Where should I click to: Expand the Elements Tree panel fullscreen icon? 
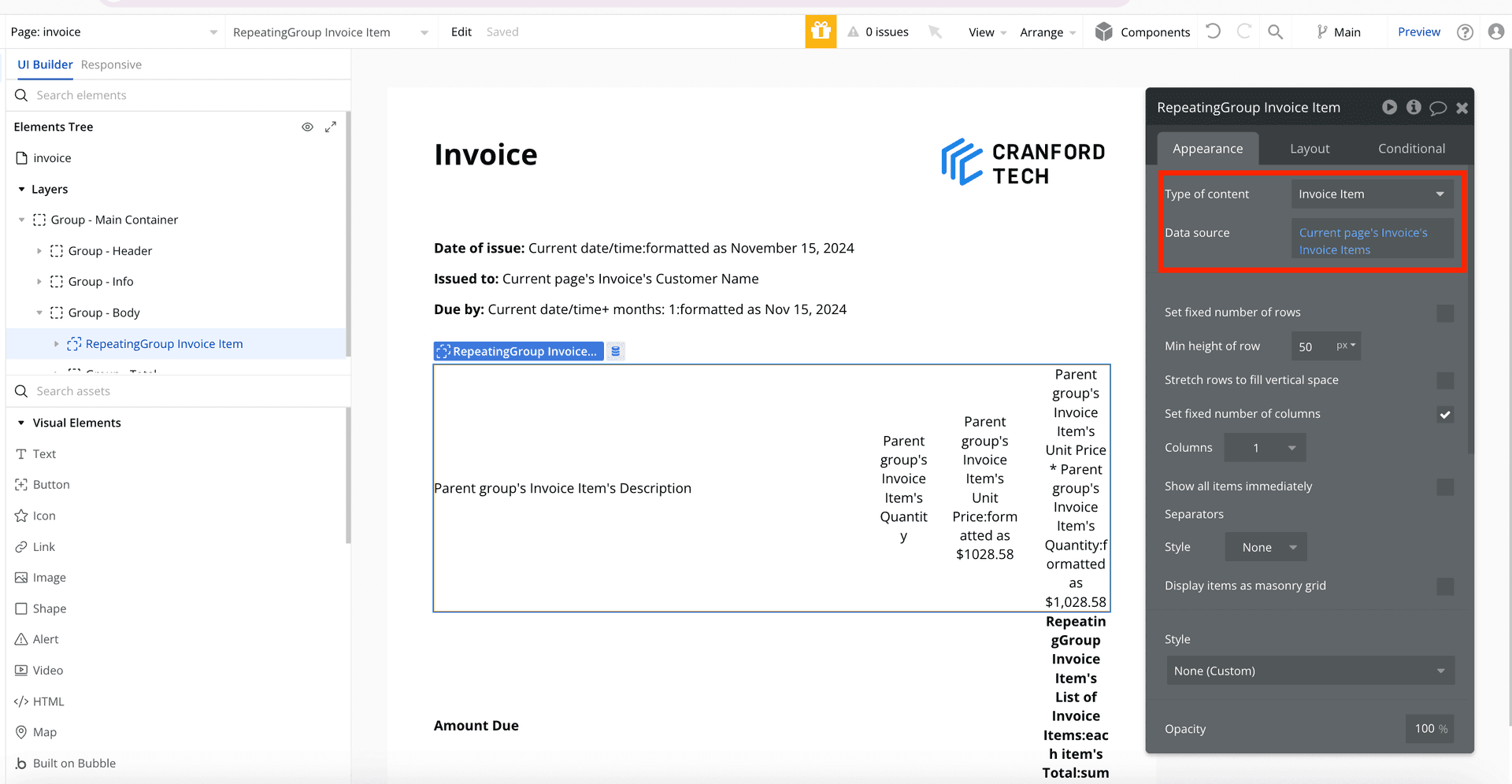pyautogui.click(x=331, y=127)
